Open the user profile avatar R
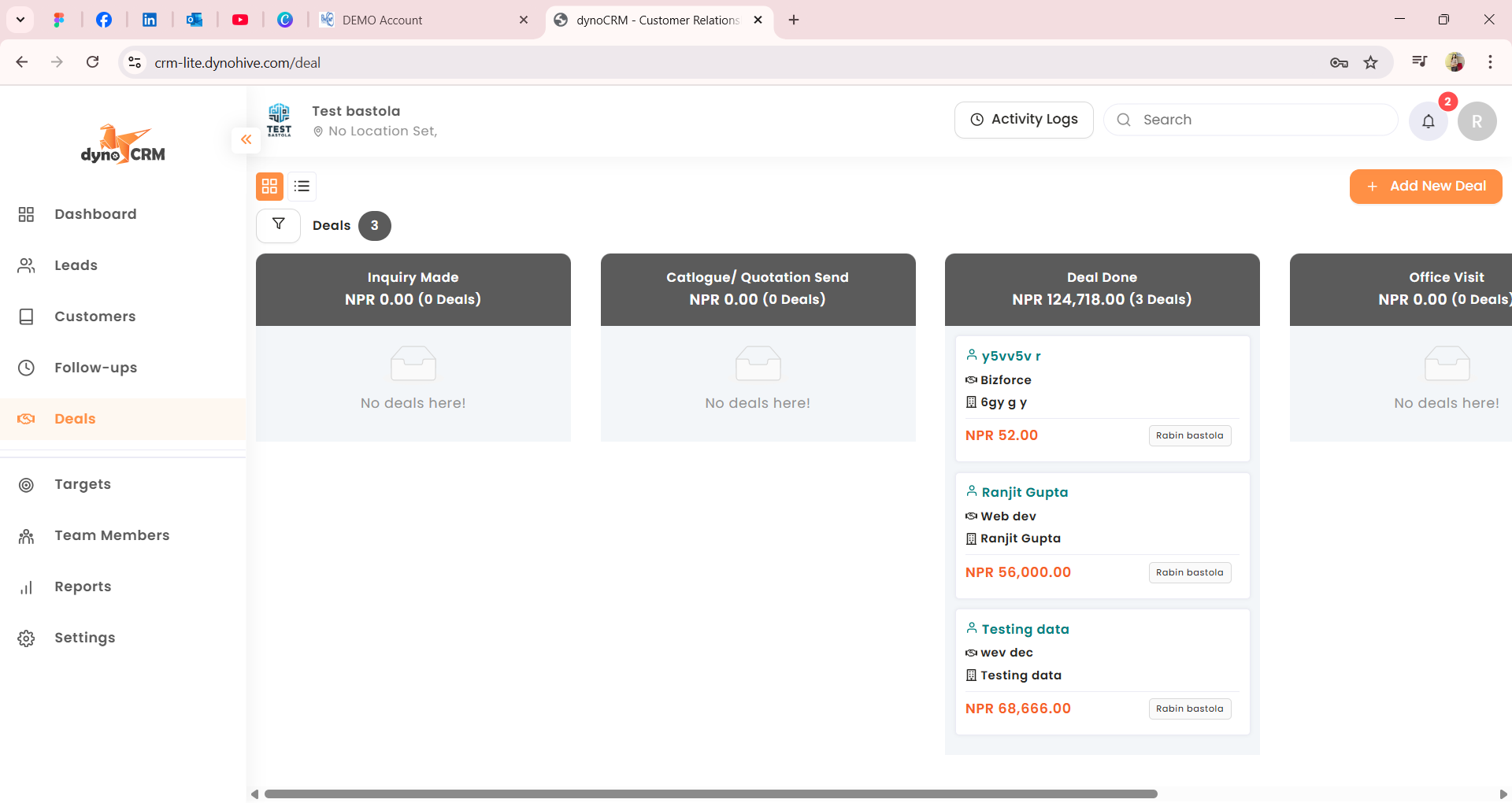Viewport: 1512px width, 803px height. [1477, 121]
